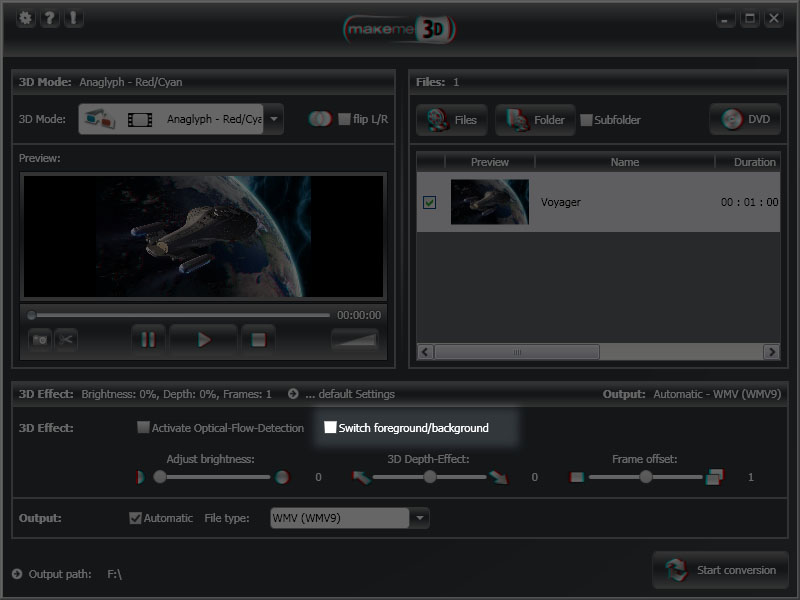This screenshot has width=800, height=600.
Task: Click the Preview column header
Action: [490, 162]
